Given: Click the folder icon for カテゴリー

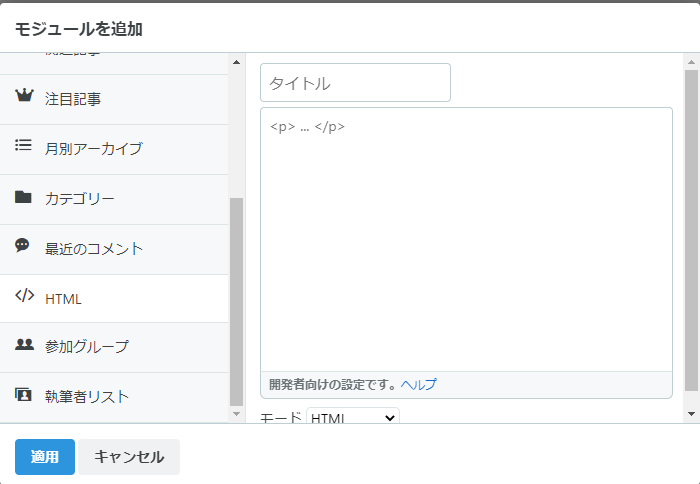Looking at the screenshot, I should [x=23, y=197].
